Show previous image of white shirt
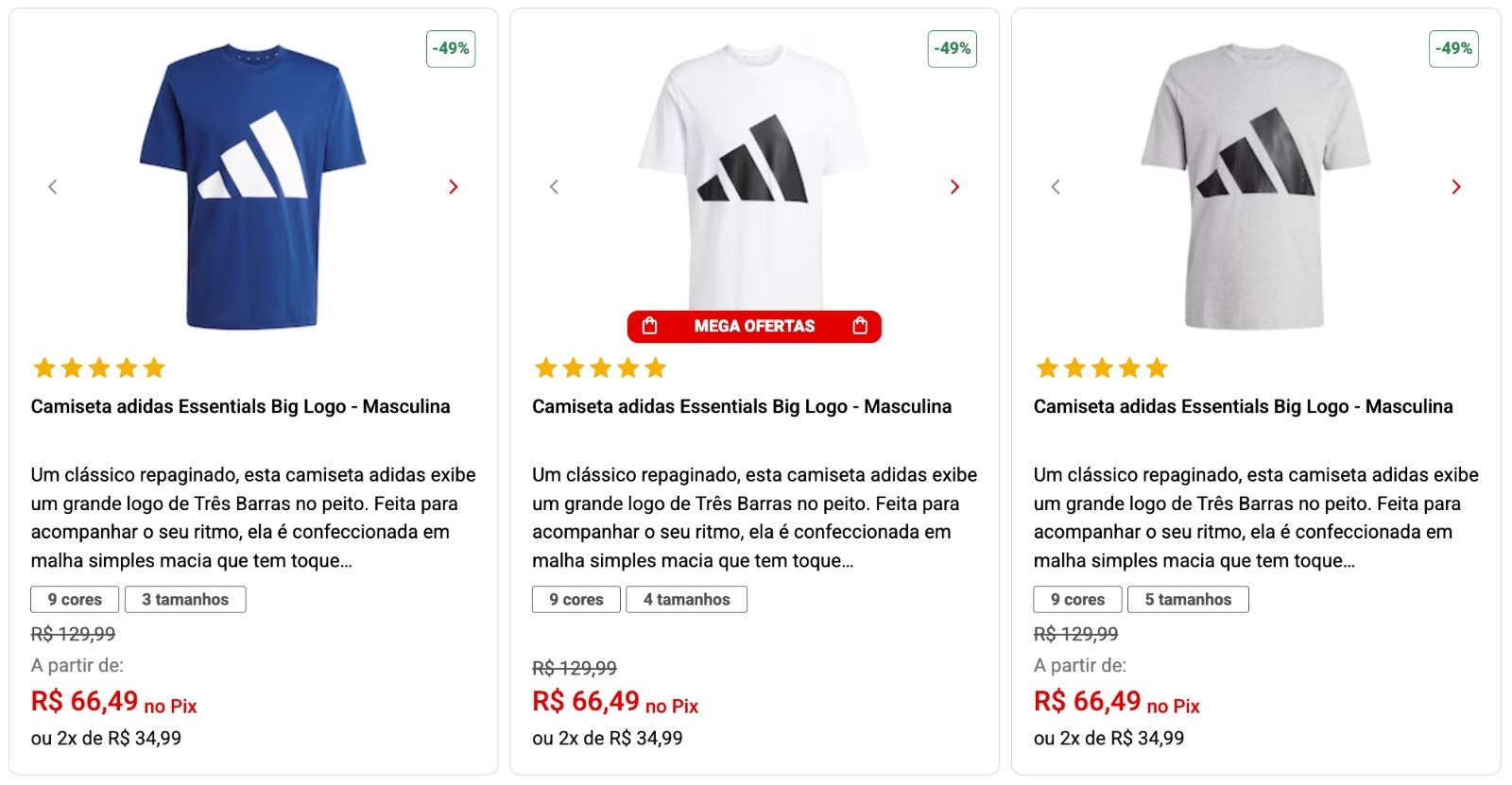This screenshot has height=785, width=1512. [555, 187]
